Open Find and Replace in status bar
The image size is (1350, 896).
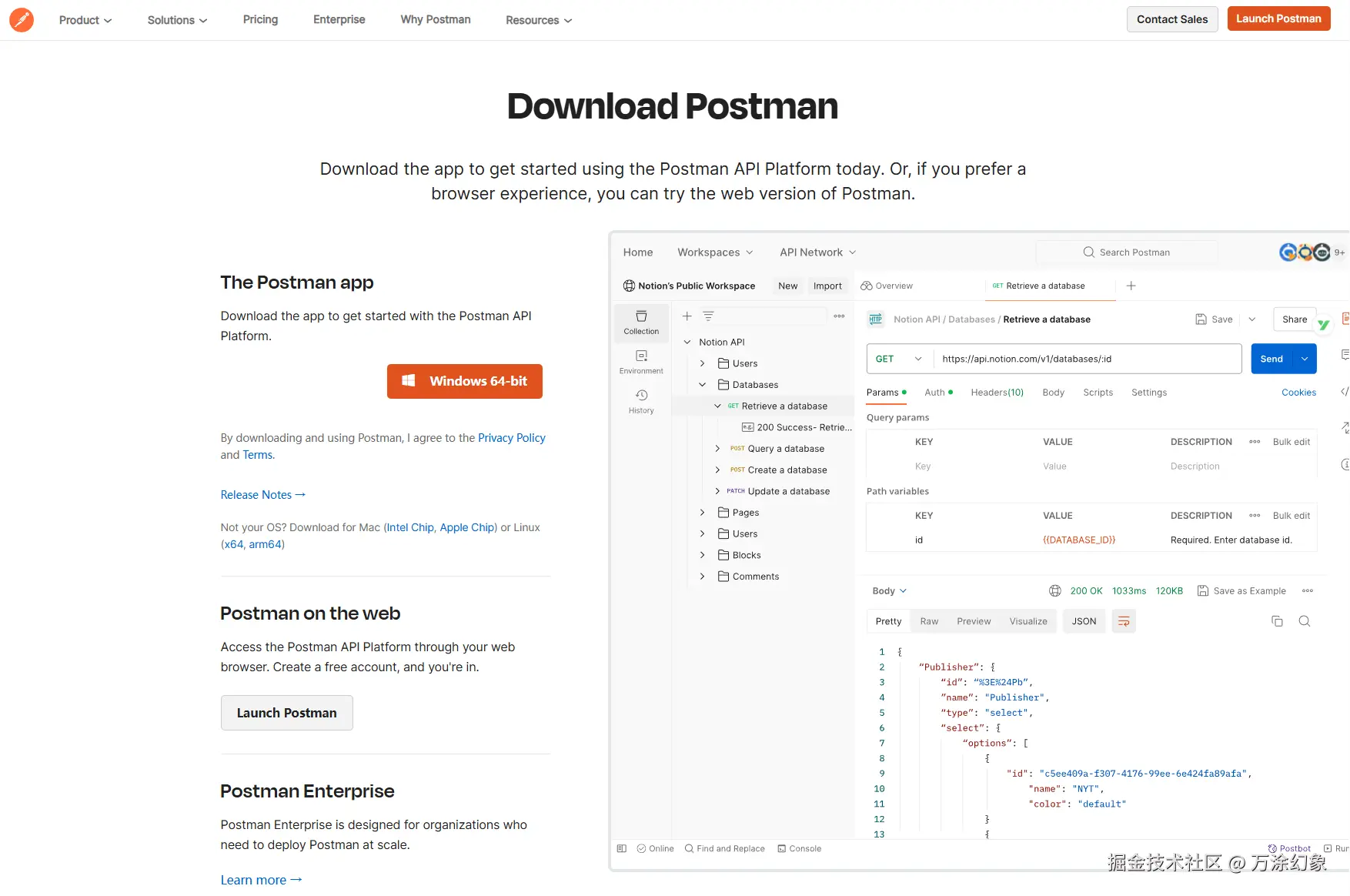(x=724, y=849)
